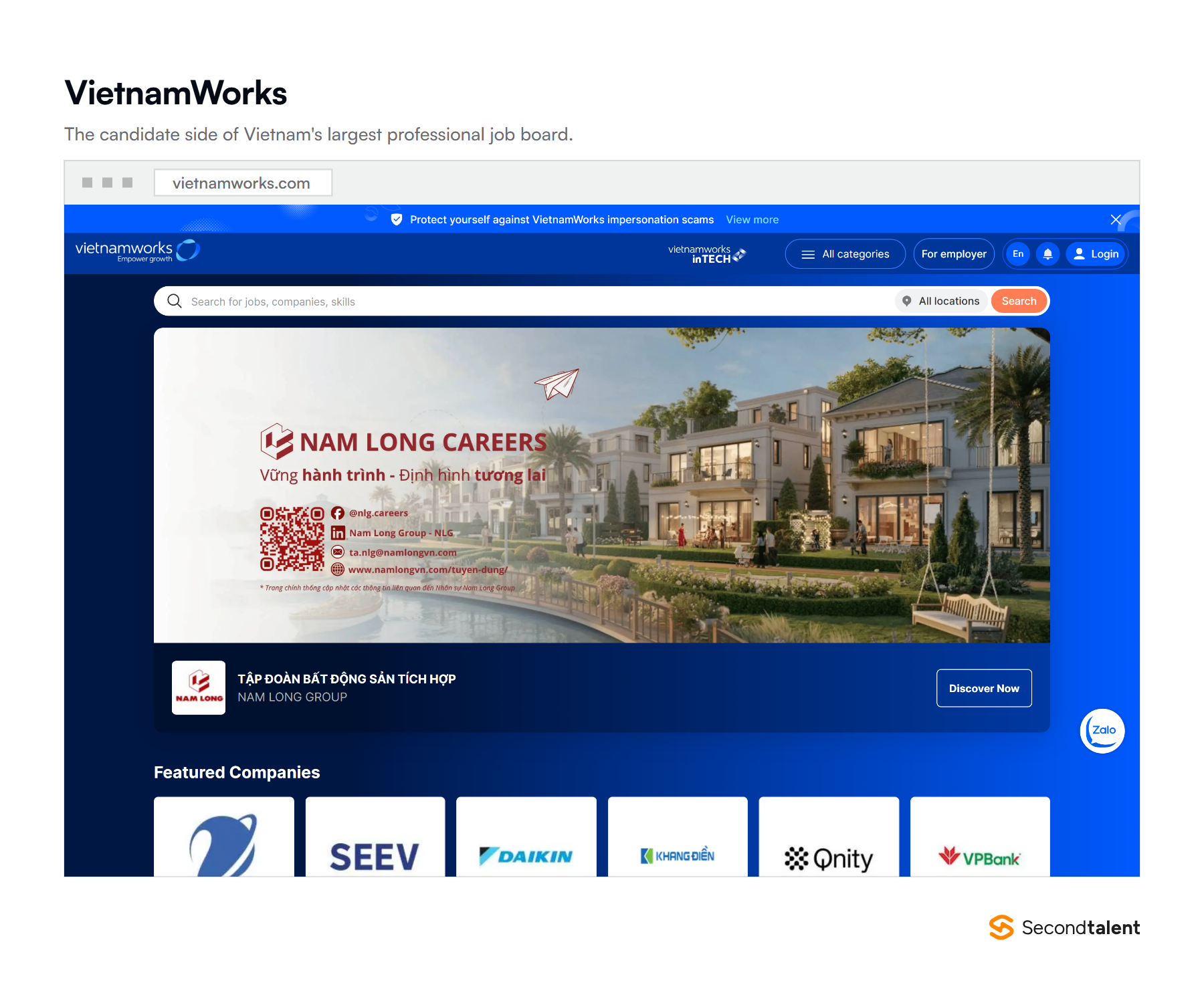The height and width of the screenshot is (999, 1204).
Task: Open the Daikin featured company card
Action: 526,837
